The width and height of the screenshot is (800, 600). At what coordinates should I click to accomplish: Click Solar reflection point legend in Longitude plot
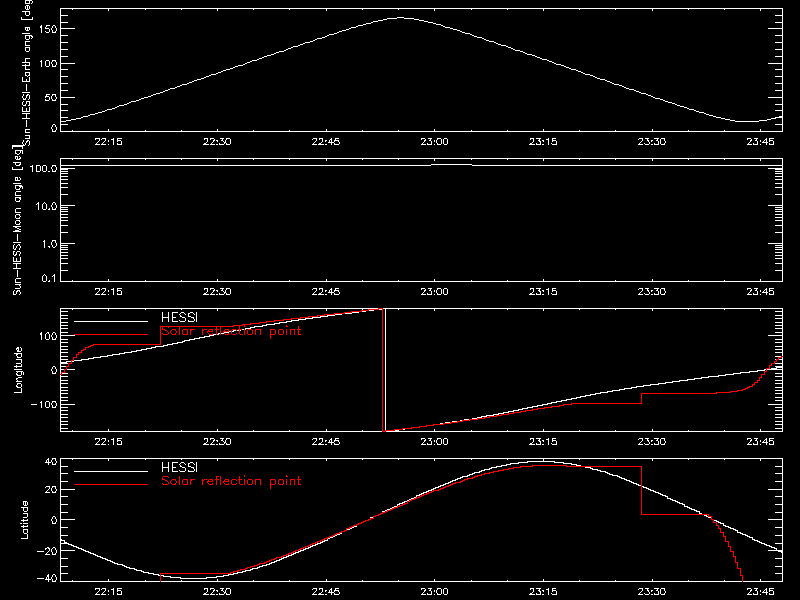231,331
